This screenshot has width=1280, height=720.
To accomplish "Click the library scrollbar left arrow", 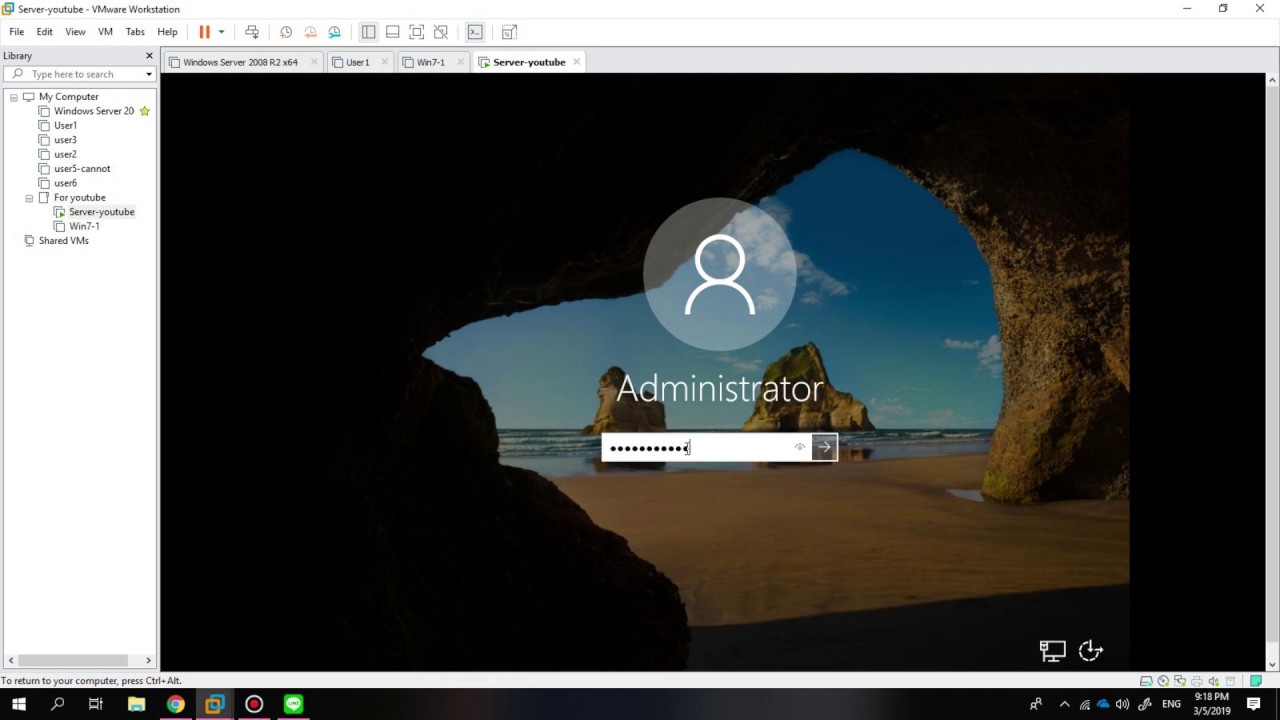I will pos(10,660).
